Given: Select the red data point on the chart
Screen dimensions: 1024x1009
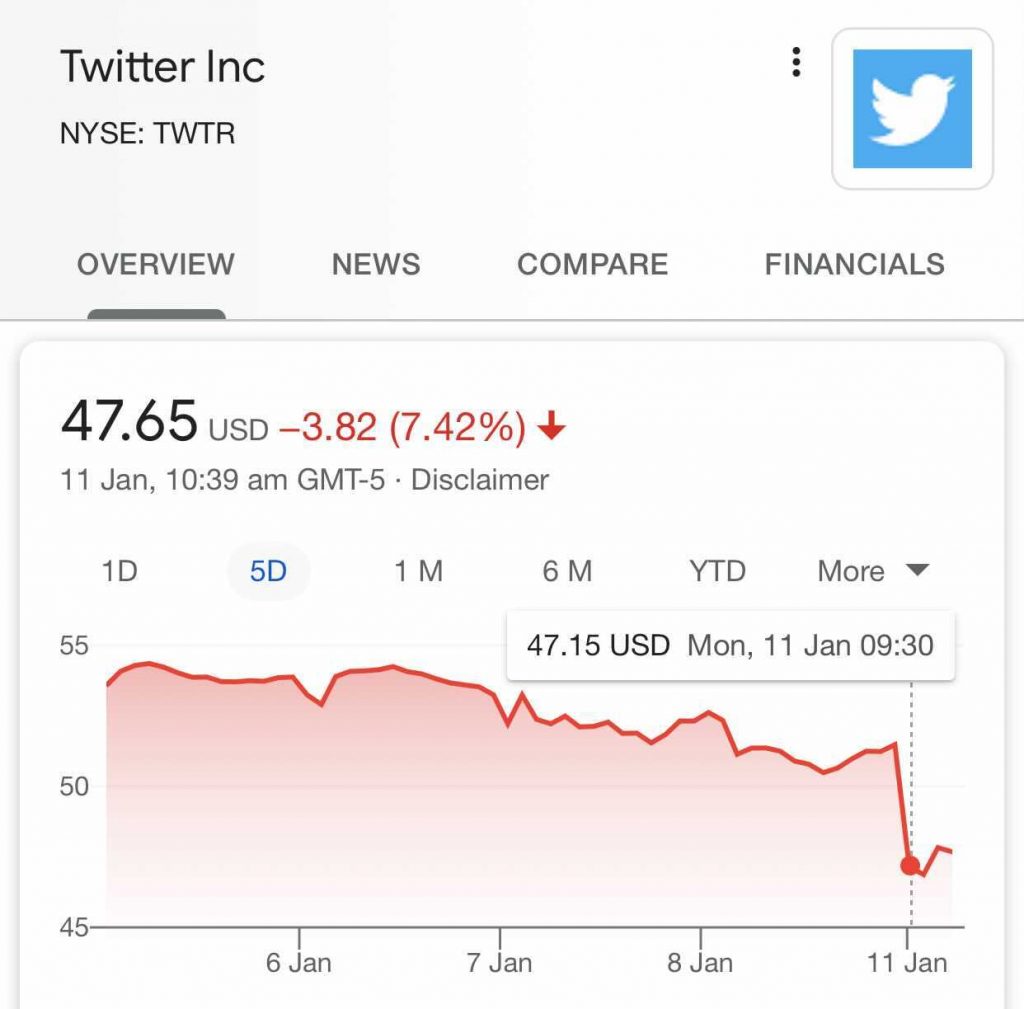Looking at the screenshot, I should (909, 867).
